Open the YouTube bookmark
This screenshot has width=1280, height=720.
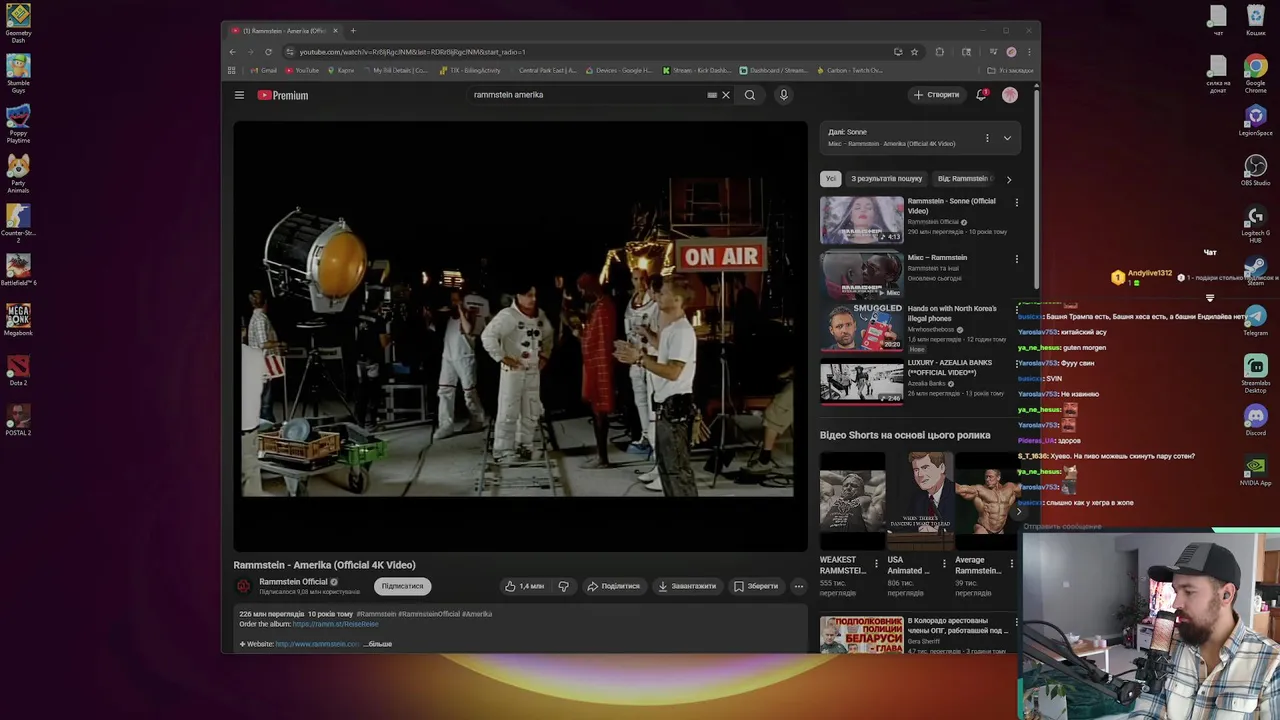pyautogui.click(x=302, y=71)
